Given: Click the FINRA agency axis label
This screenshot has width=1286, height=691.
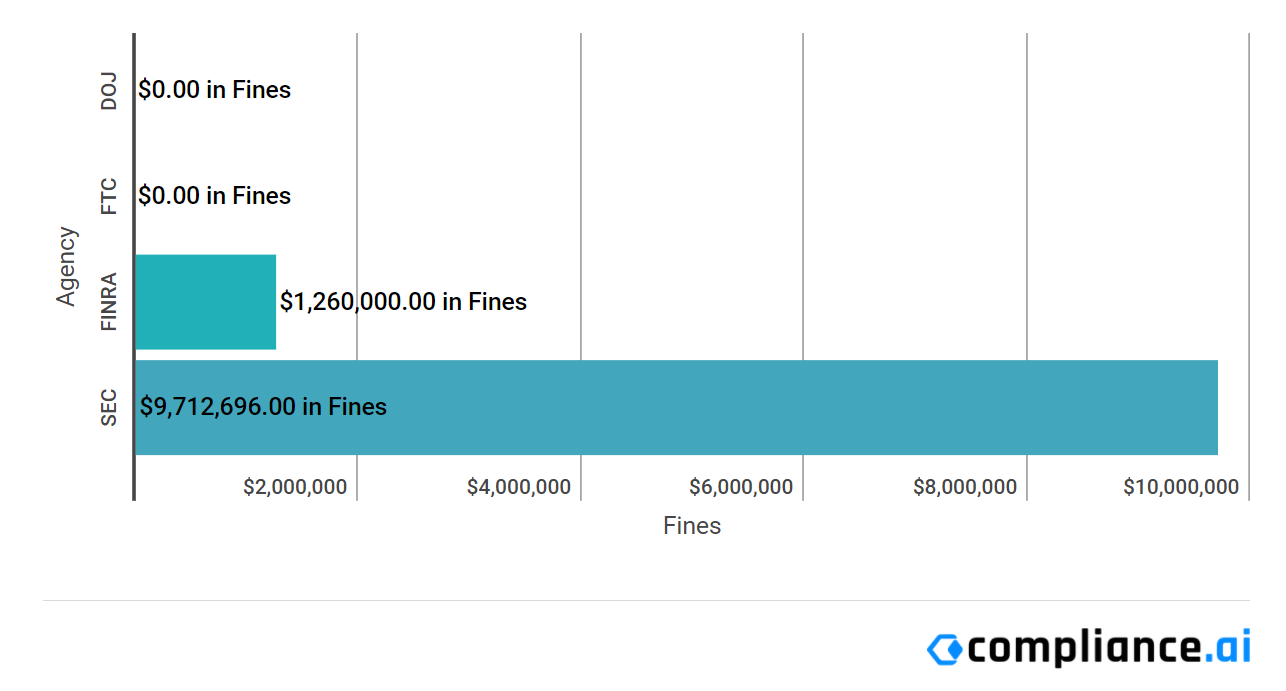Looking at the screenshot, I should [x=109, y=301].
